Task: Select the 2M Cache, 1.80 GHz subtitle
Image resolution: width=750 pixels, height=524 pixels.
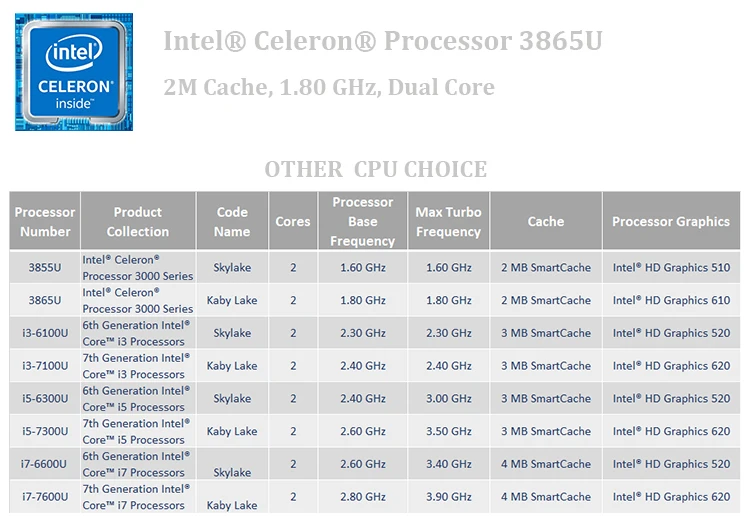Action: pyautogui.click(x=329, y=87)
